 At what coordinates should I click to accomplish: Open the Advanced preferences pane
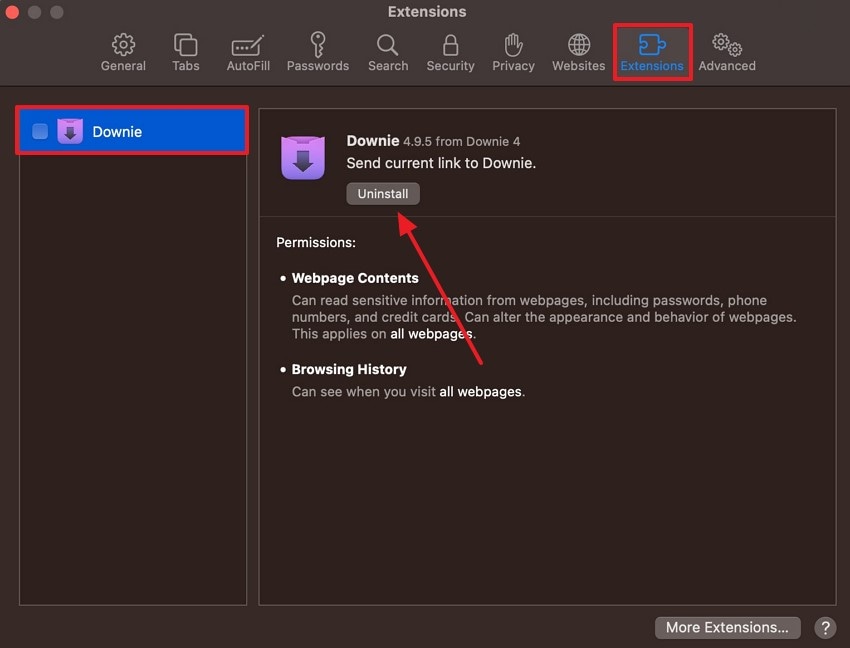(x=726, y=52)
